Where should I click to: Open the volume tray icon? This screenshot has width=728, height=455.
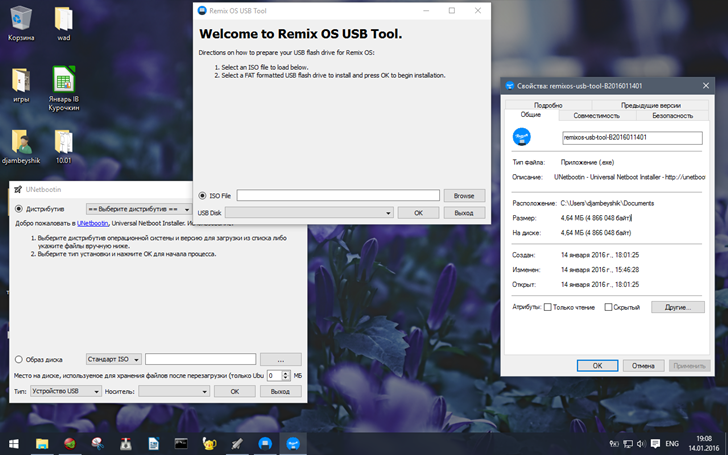coord(641,444)
